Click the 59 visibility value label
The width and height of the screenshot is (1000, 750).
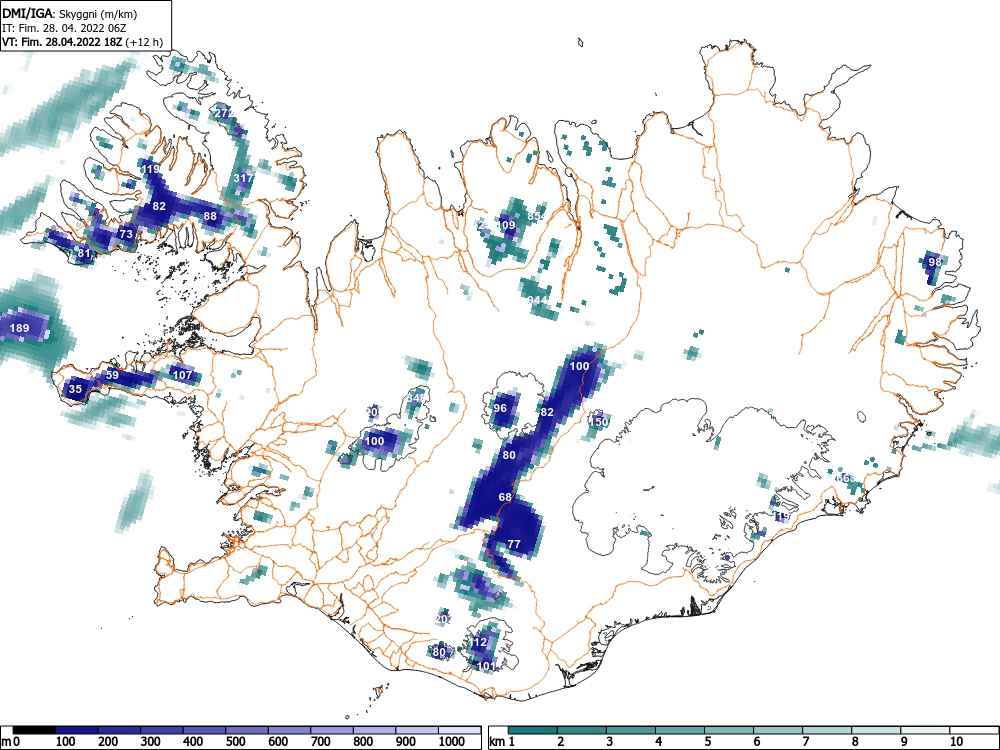coord(112,374)
